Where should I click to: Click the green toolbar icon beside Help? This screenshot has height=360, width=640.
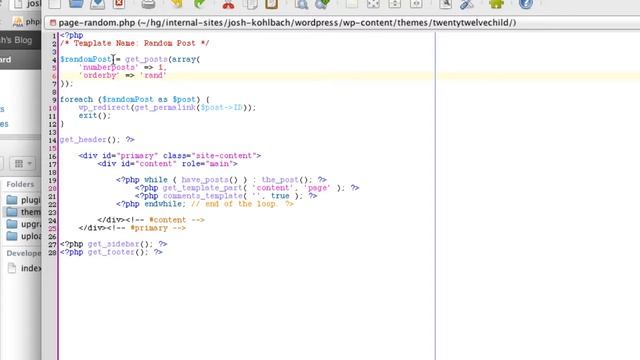tap(496, 4)
